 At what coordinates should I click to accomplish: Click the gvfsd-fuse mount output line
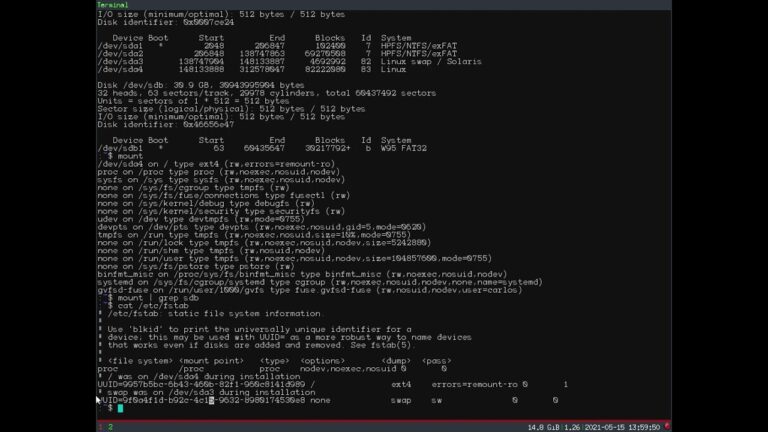(x=300, y=291)
